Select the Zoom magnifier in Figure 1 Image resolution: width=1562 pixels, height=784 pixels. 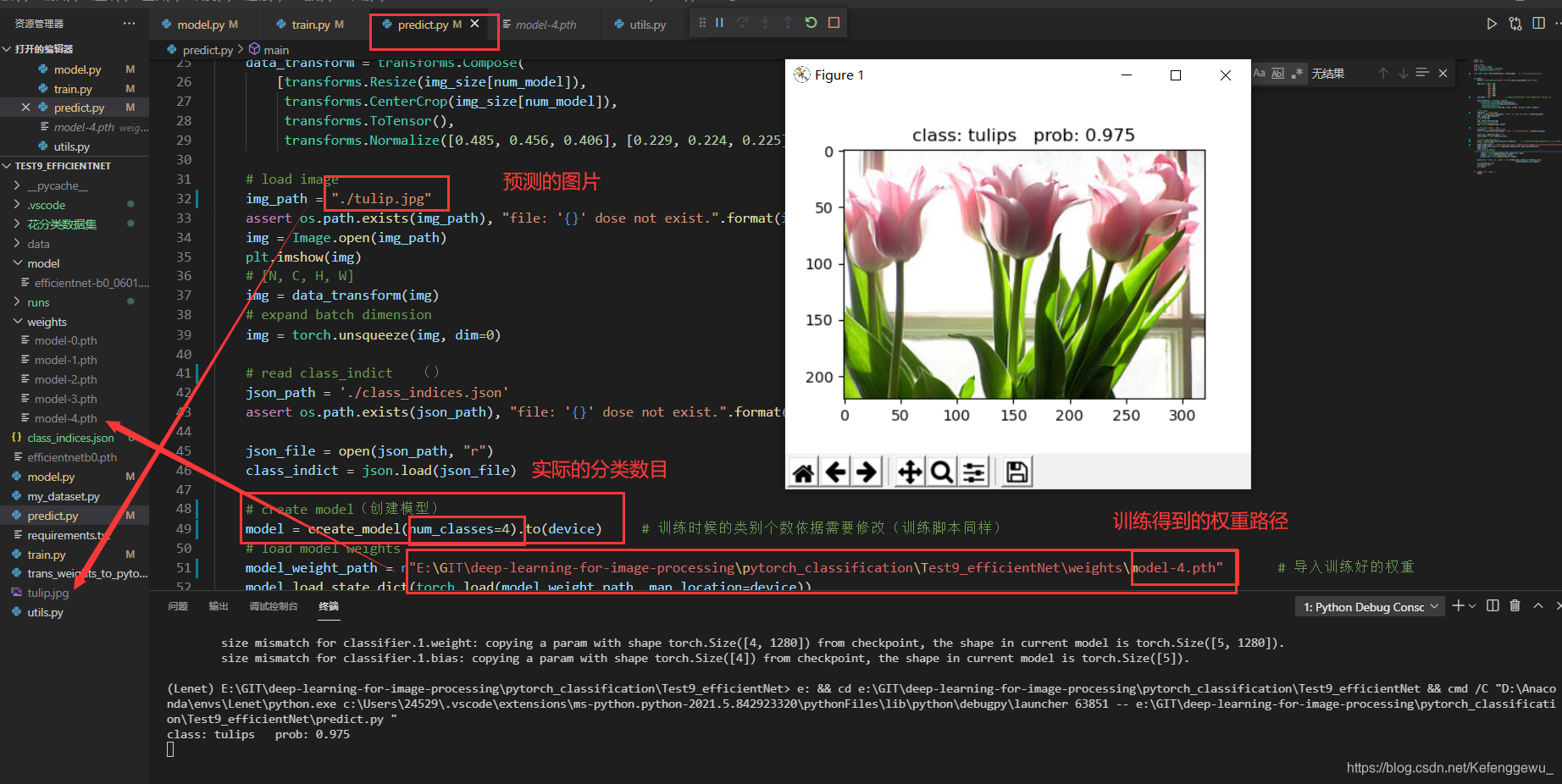pyautogui.click(x=941, y=472)
